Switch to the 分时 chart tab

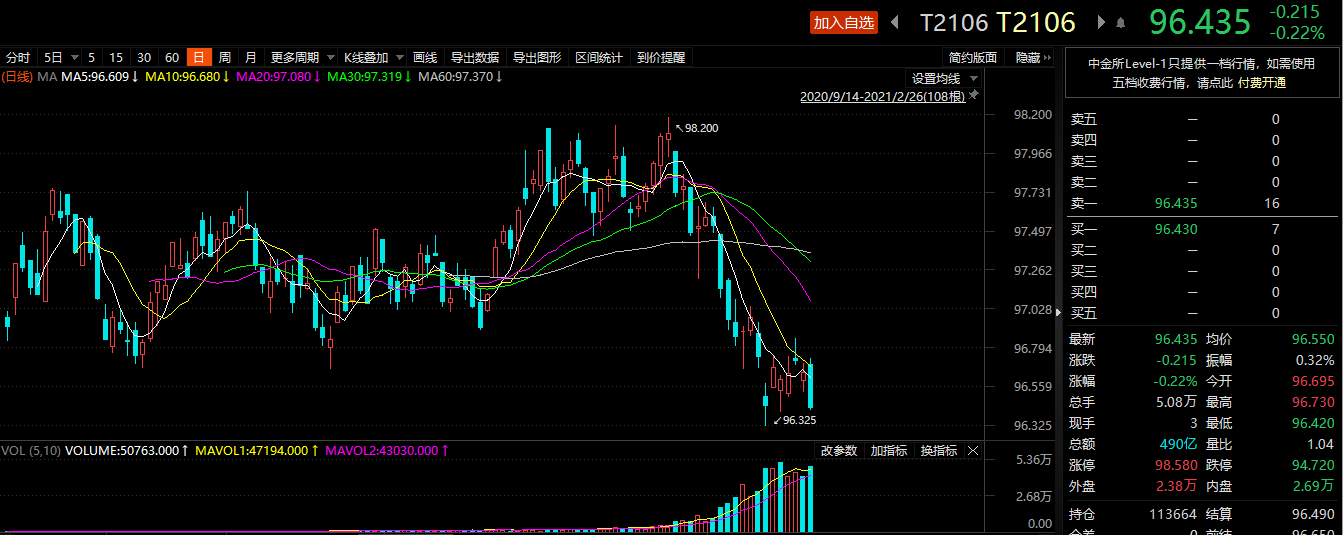[18, 57]
